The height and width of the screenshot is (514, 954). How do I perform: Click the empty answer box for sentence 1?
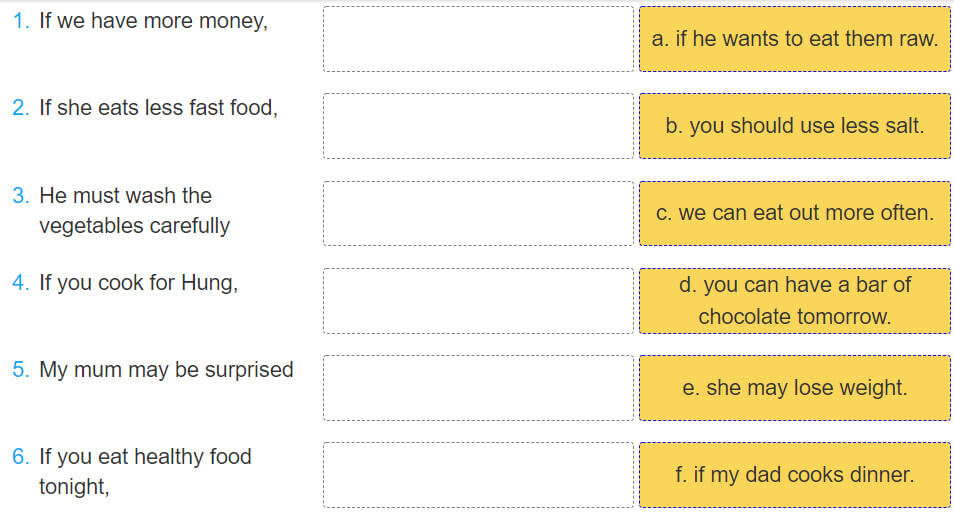(x=478, y=39)
